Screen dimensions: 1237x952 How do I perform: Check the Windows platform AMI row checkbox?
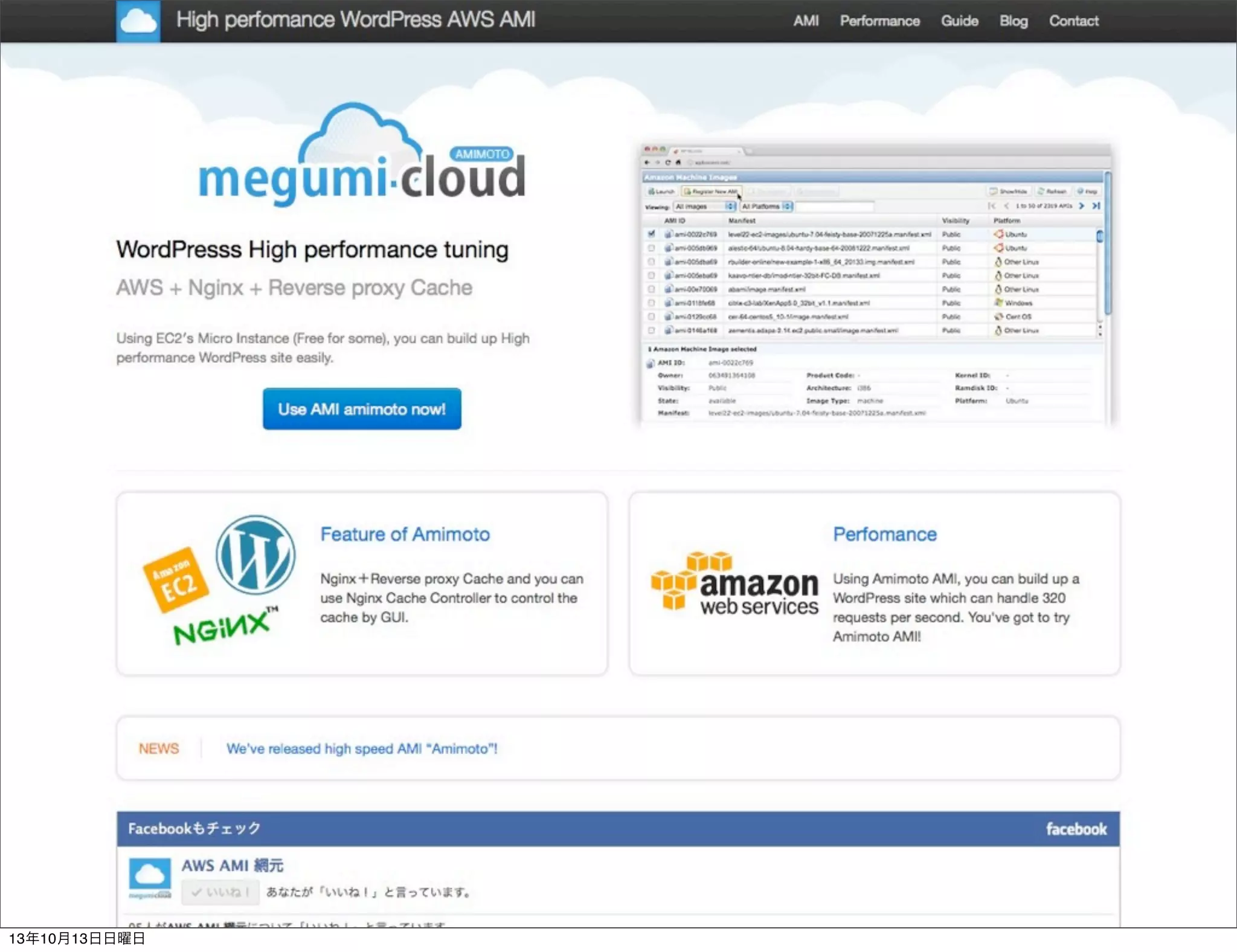pyautogui.click(x=651, y=303)
